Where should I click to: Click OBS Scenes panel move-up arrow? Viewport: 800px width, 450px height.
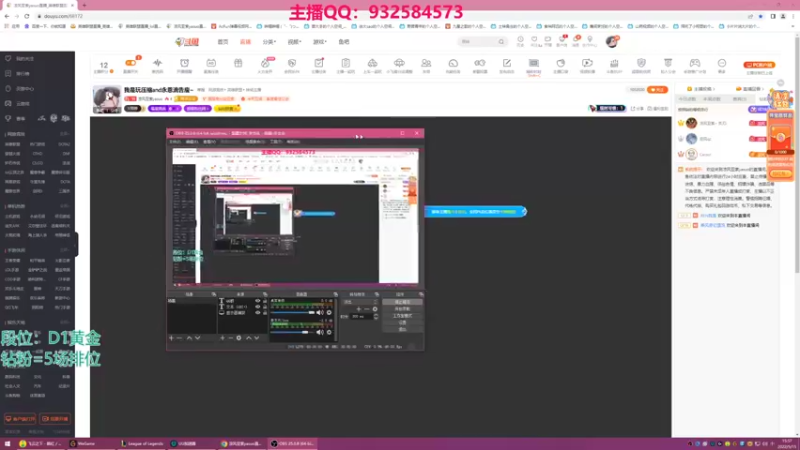(189, 338)
